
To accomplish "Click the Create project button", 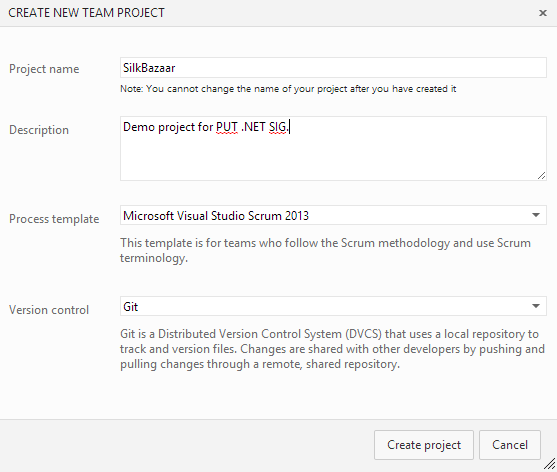I will [x=423, y=445].
